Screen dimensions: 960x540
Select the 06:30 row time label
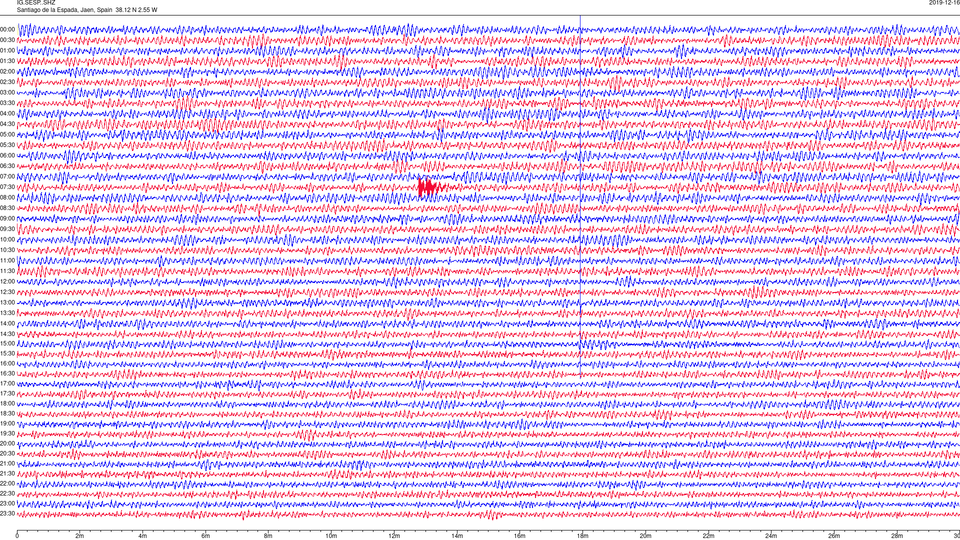(x=7, y=166)
